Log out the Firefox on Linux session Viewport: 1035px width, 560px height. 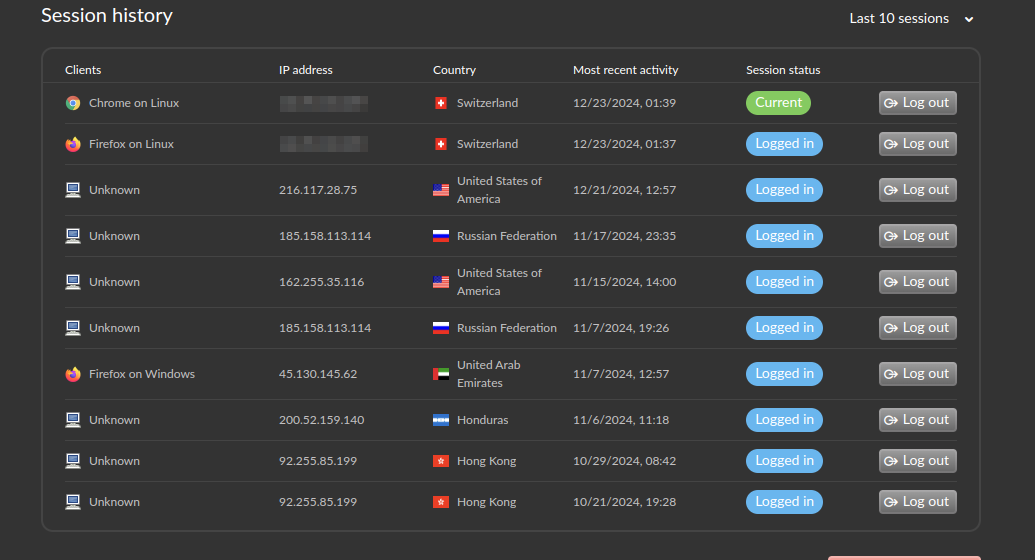click(918, 144)
